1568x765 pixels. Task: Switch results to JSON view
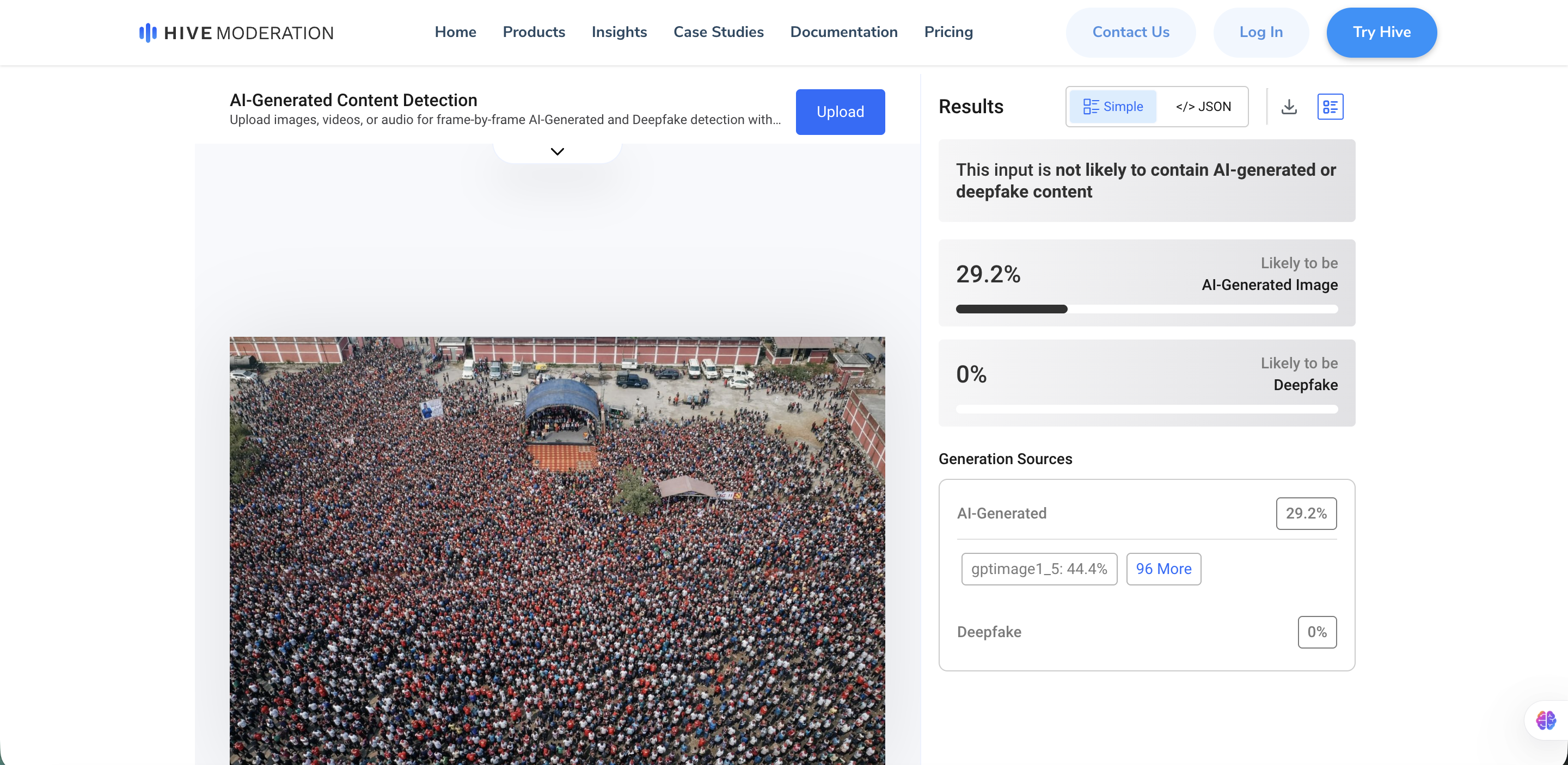coord(1203,107)
